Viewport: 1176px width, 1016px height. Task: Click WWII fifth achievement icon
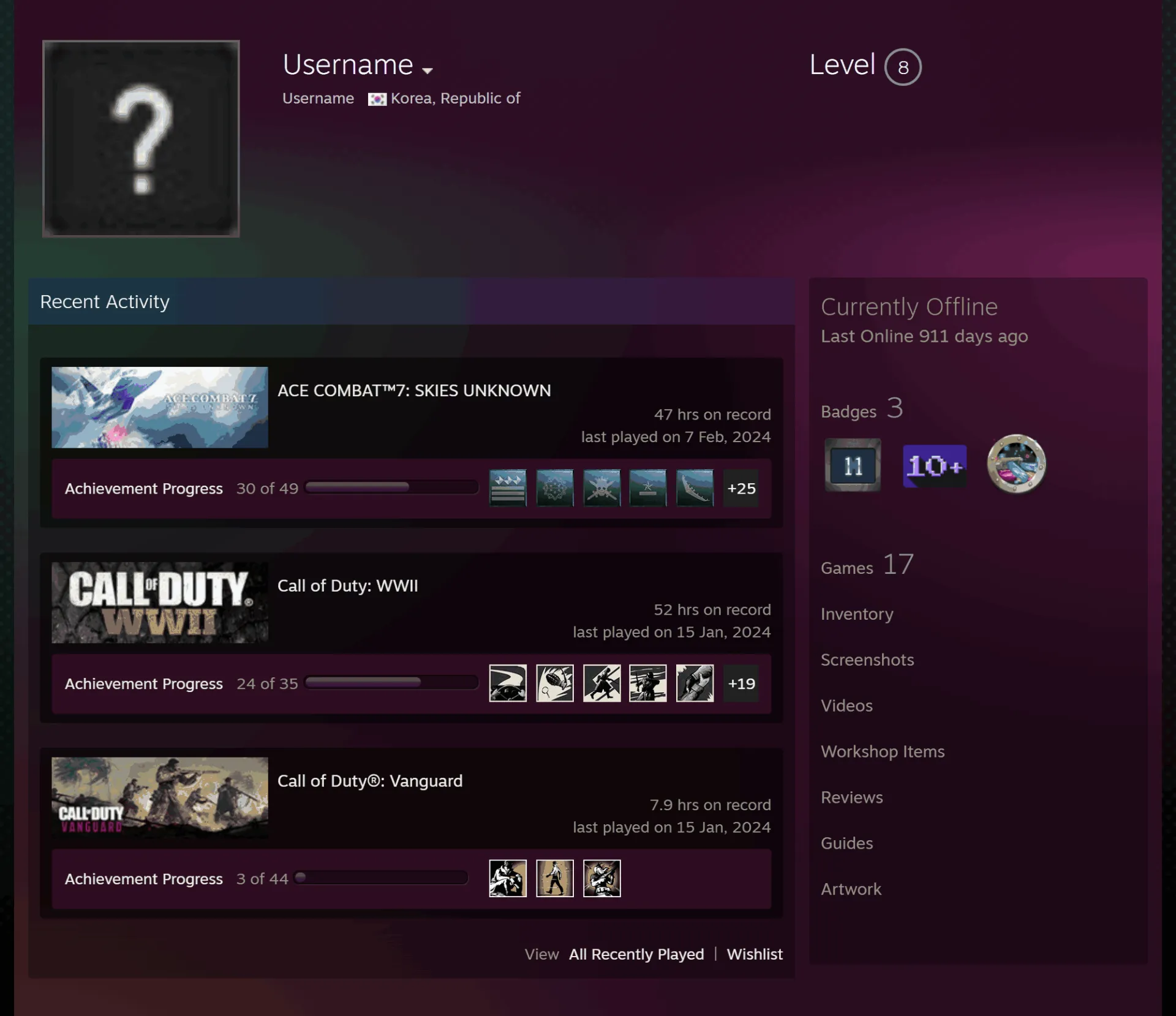coord(695,683)
